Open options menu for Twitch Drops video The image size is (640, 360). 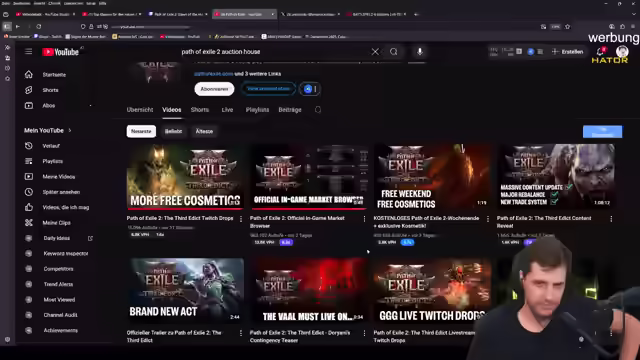(x=241, y=219)
